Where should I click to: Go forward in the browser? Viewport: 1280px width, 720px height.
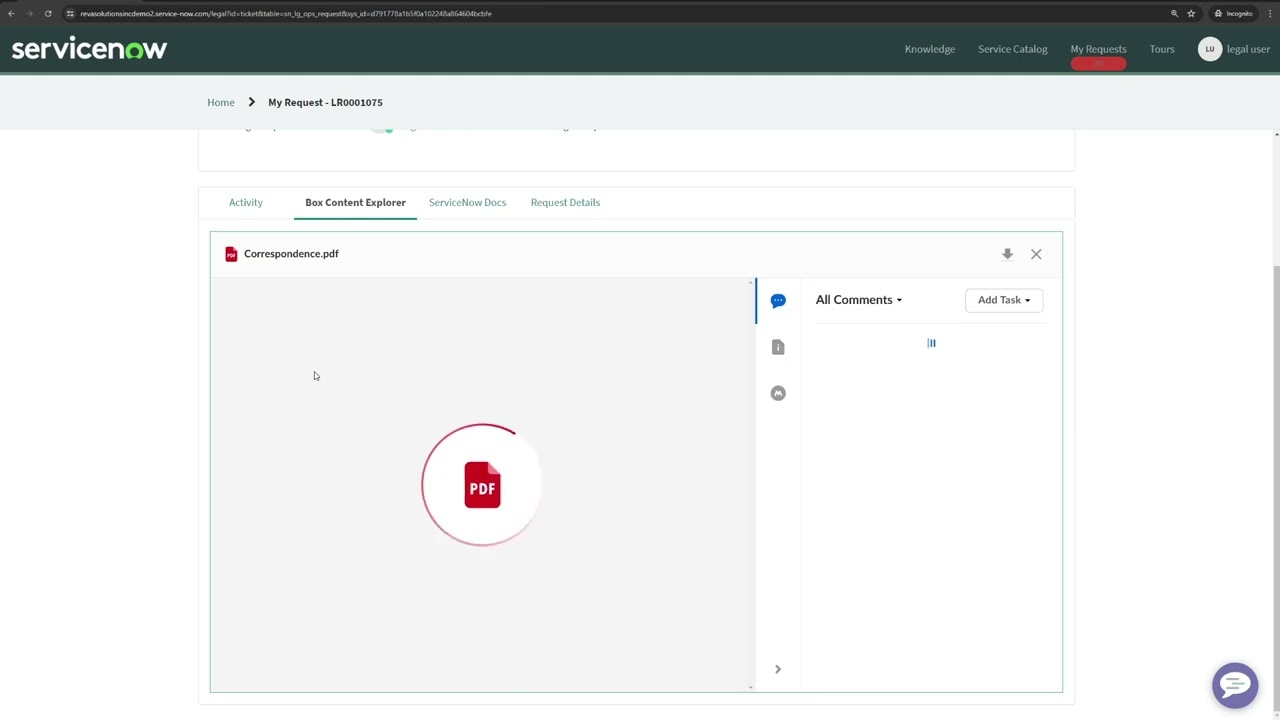point(29,13)
